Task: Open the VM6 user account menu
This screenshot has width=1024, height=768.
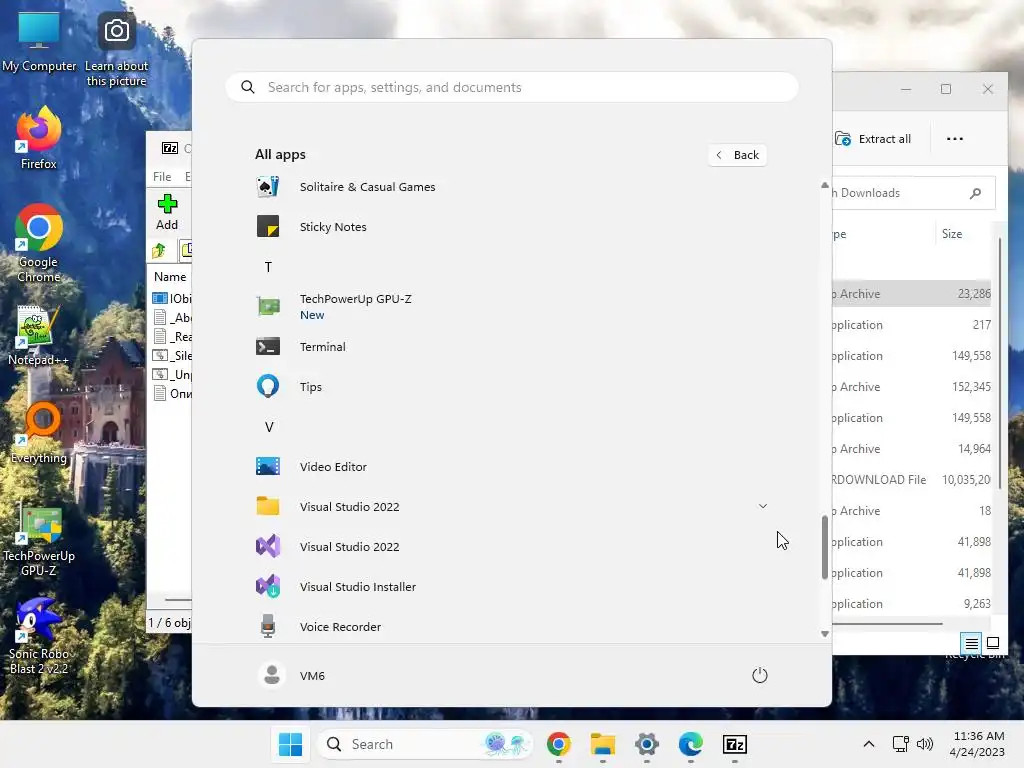Action: point(291,675)
